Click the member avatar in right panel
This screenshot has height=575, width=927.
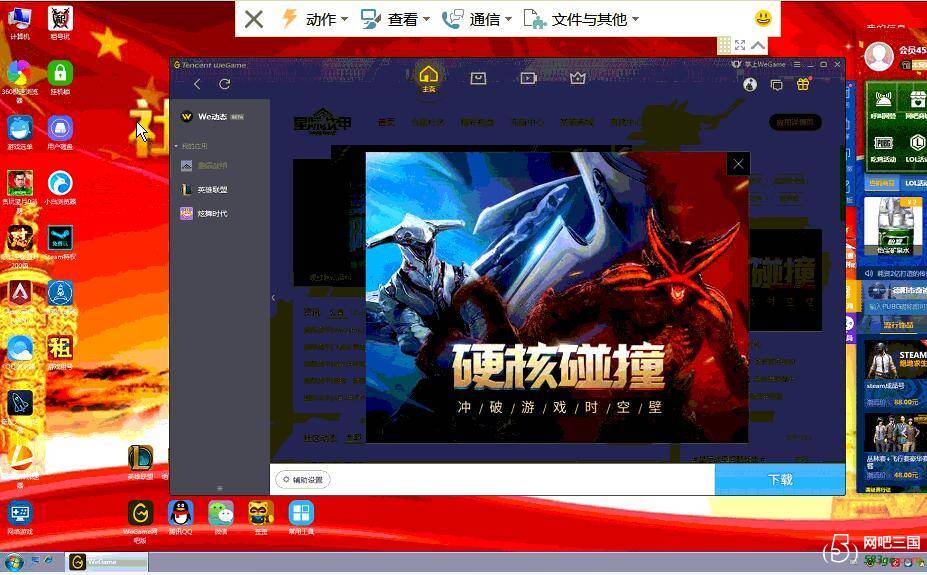tap(879, 56)
